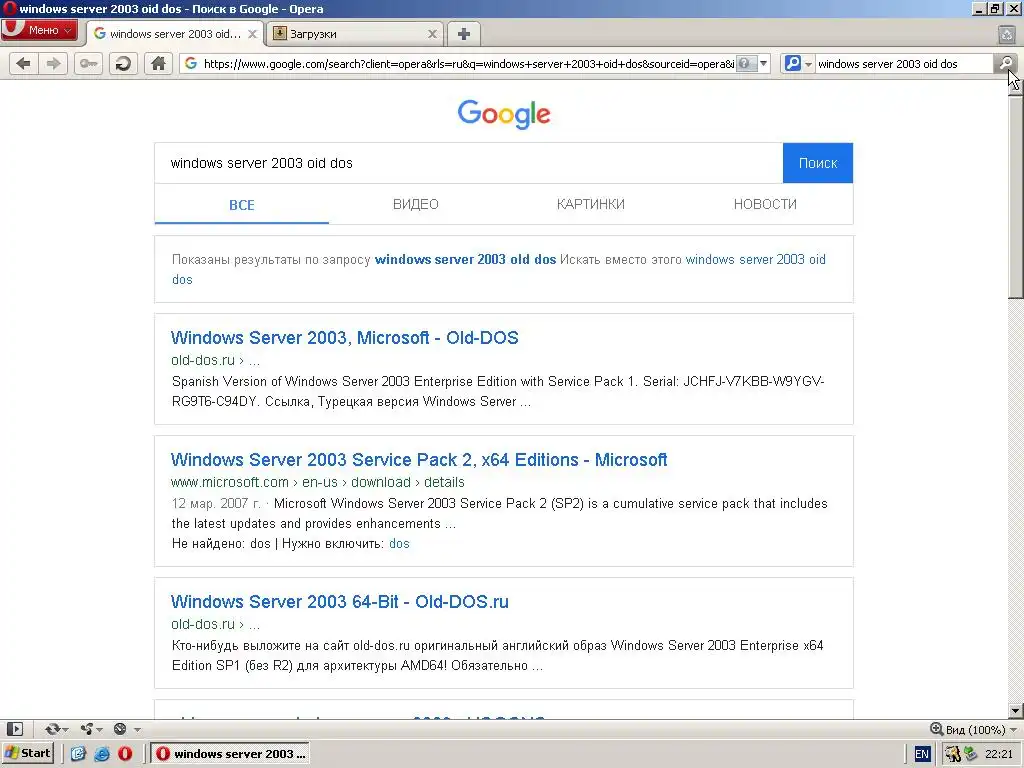Click the zoom magnifier icon beside Вид

coord(936,729)
